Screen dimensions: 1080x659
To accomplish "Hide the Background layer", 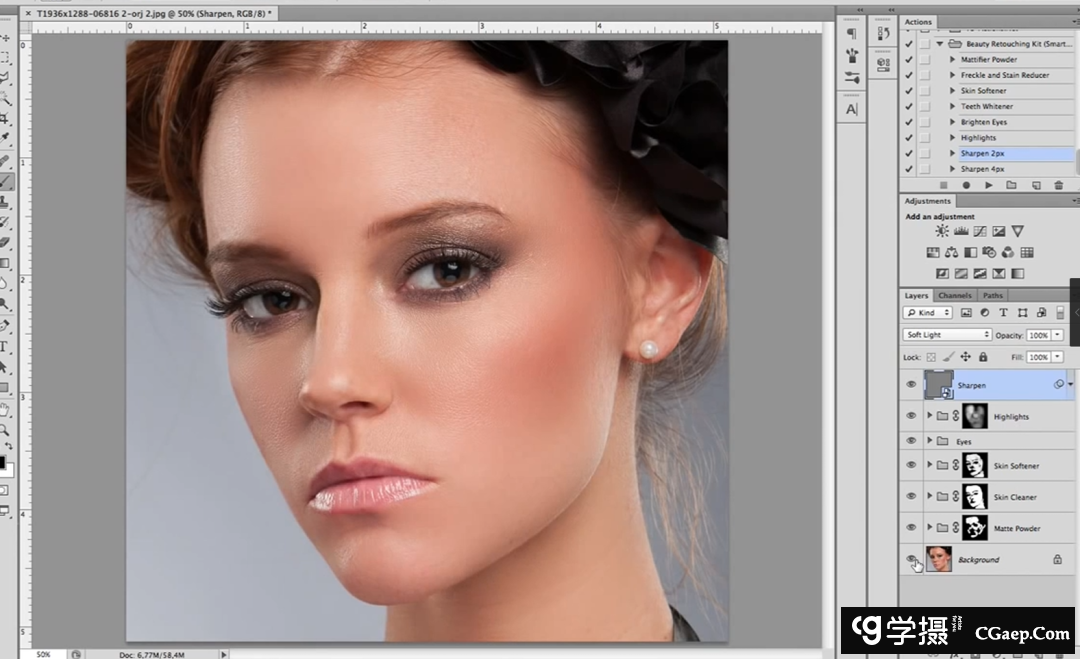I will (x=911, y=560).
